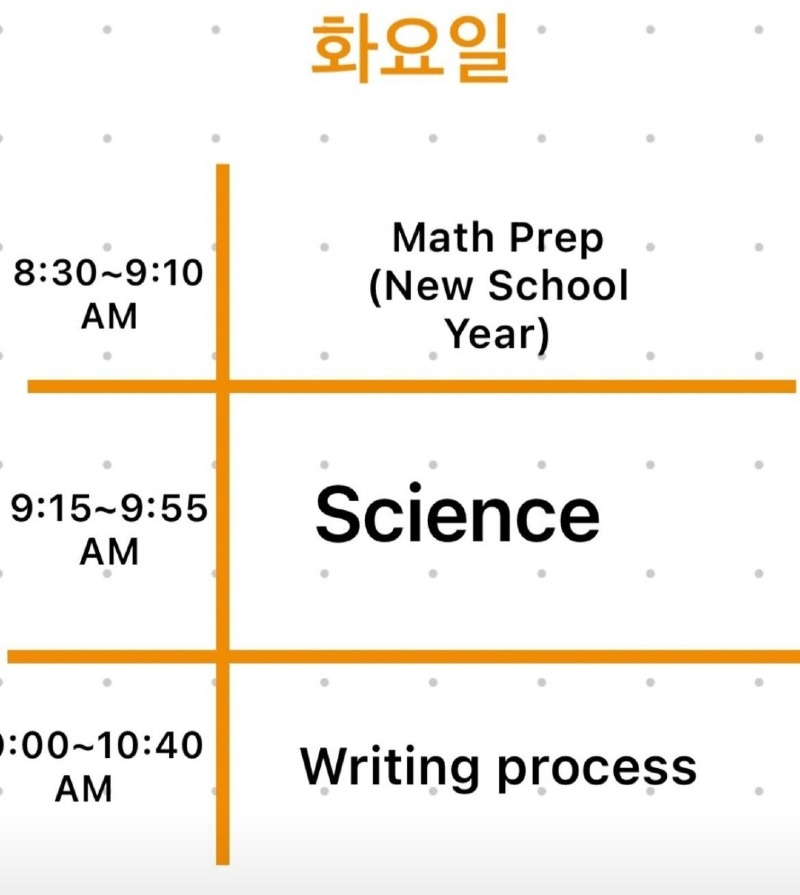Image resolution: width=800 pixels, height=895 pixels.
Task: Click AM beneath the 10:40 time
Action: [x=84, y=789]
